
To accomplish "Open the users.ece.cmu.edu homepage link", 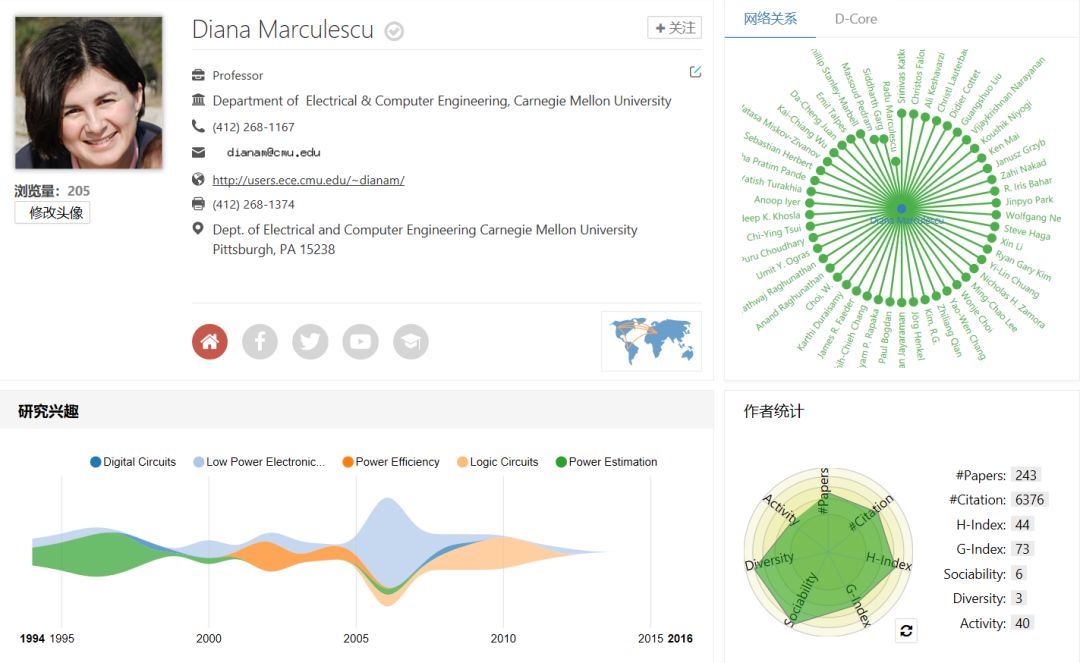I will pos(308,180).
